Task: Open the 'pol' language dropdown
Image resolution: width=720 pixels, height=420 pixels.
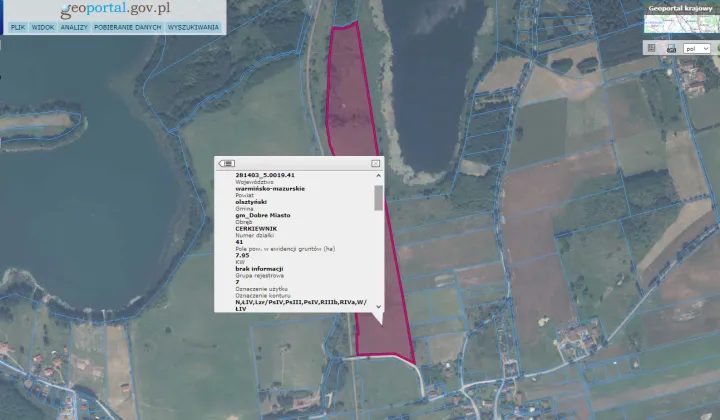Action: click(x=697, y=48)
